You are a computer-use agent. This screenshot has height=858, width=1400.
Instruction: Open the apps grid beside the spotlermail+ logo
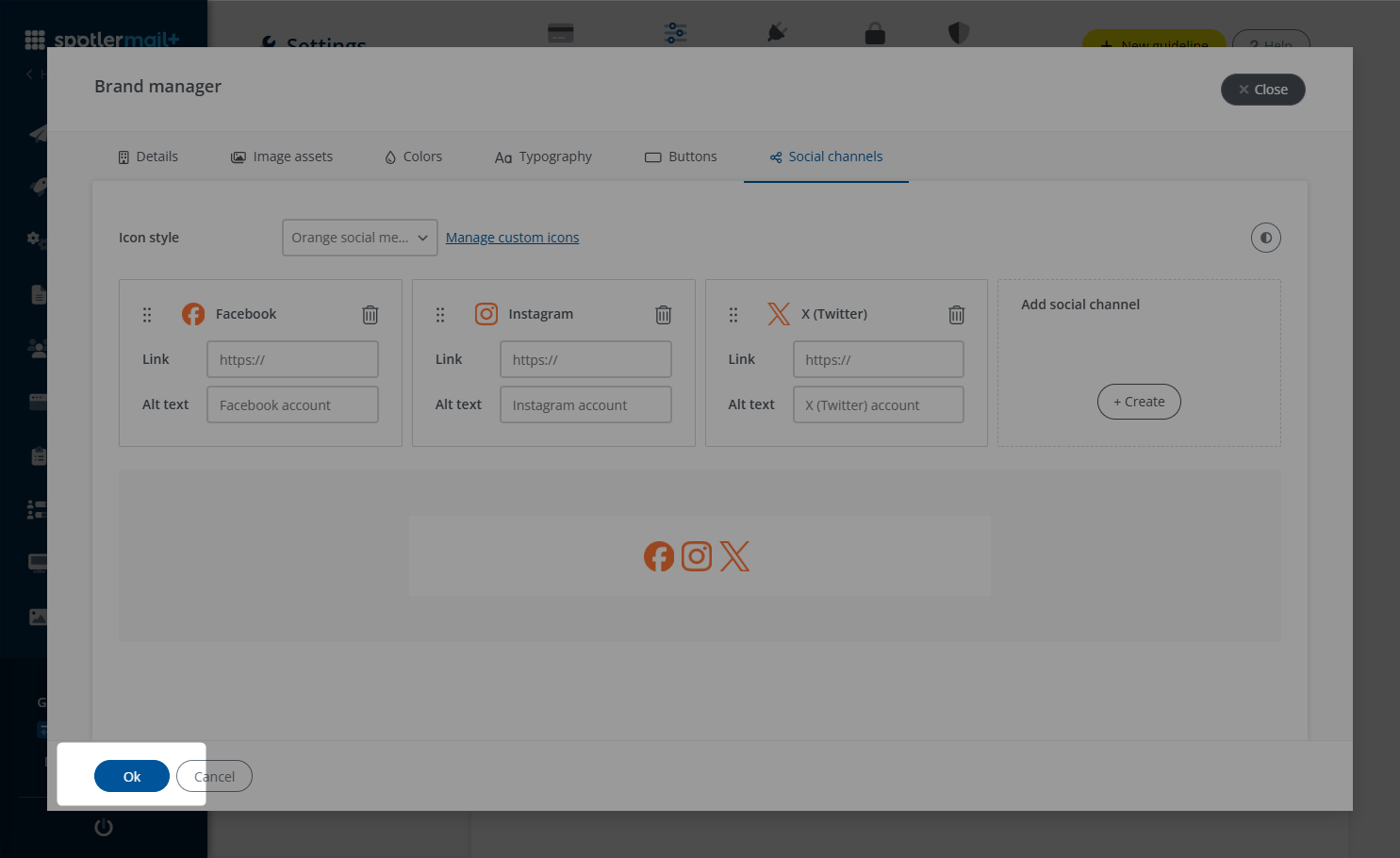(x=35, y=40)
